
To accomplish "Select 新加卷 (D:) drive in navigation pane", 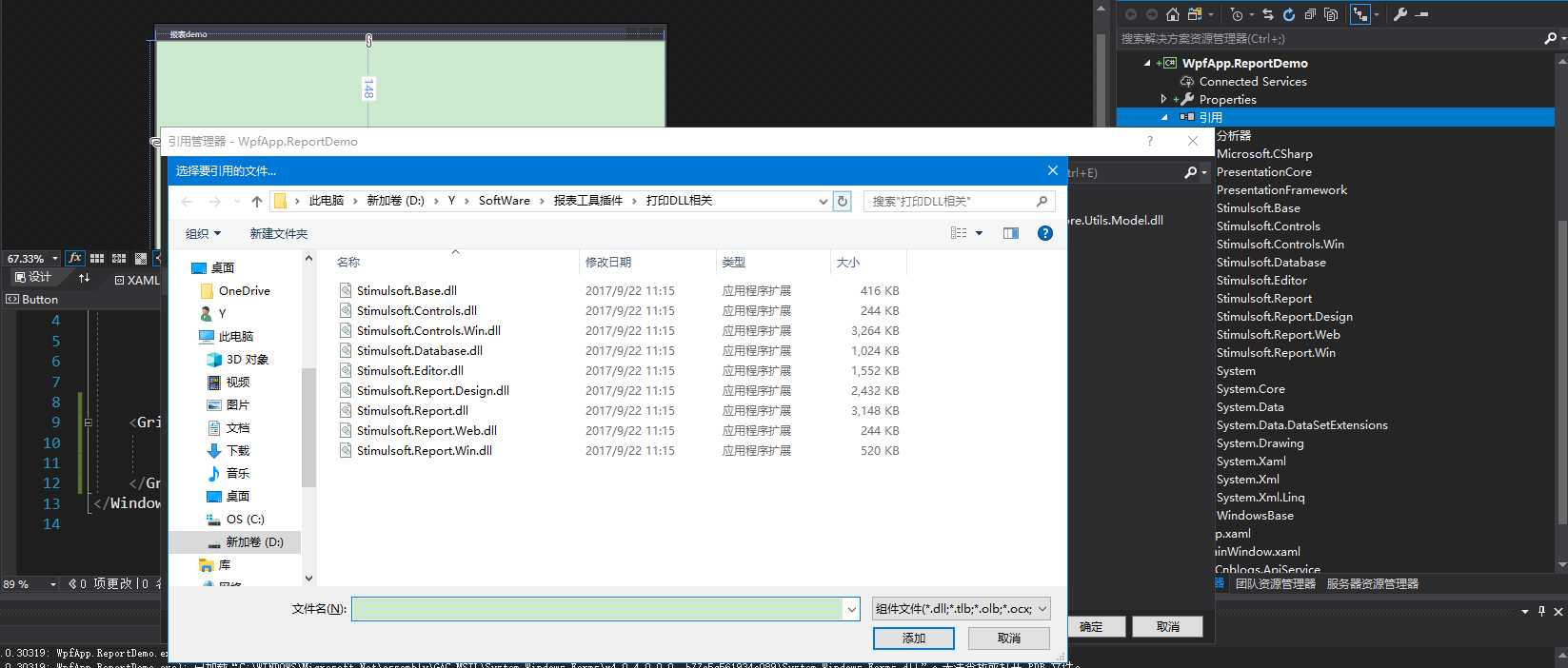I will pos(234,541).
